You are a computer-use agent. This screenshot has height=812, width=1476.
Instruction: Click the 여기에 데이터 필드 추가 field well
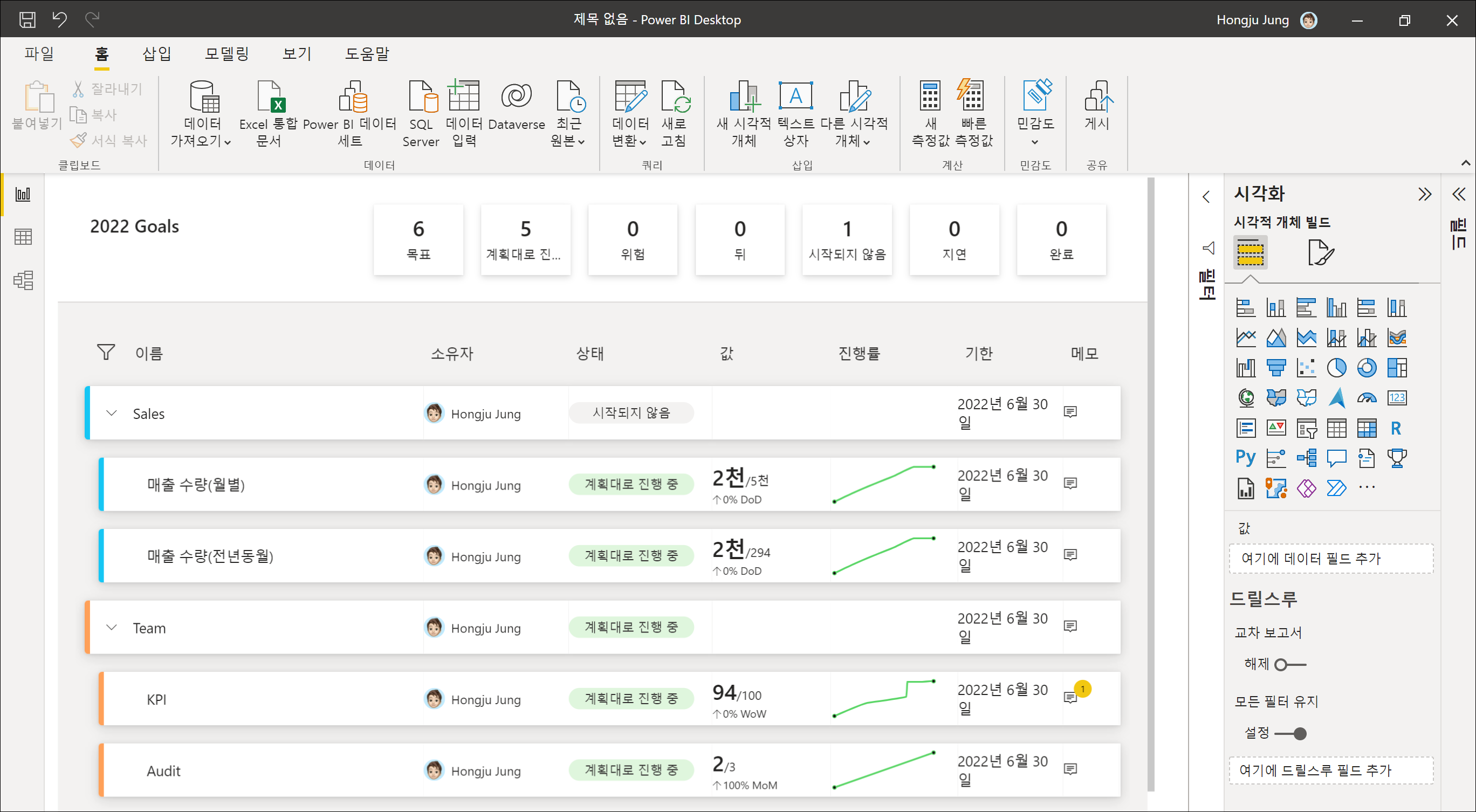1330,558
